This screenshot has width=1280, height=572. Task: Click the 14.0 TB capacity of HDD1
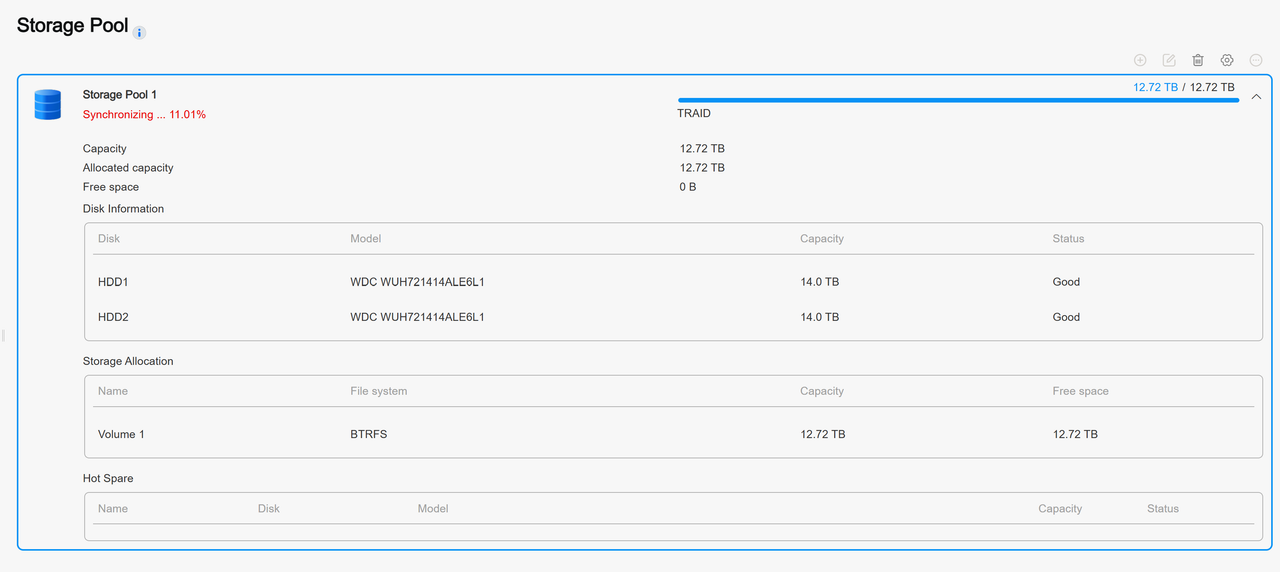coord(820,282)
